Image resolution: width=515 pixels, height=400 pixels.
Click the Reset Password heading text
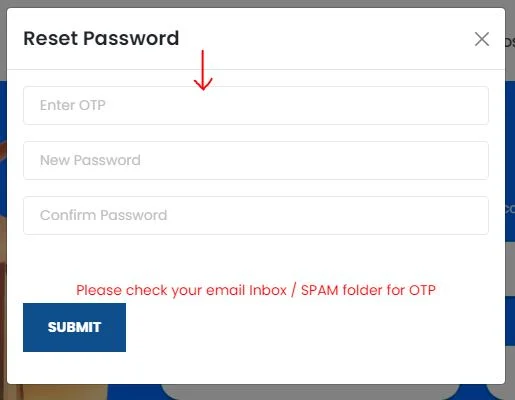click(101, 38)
